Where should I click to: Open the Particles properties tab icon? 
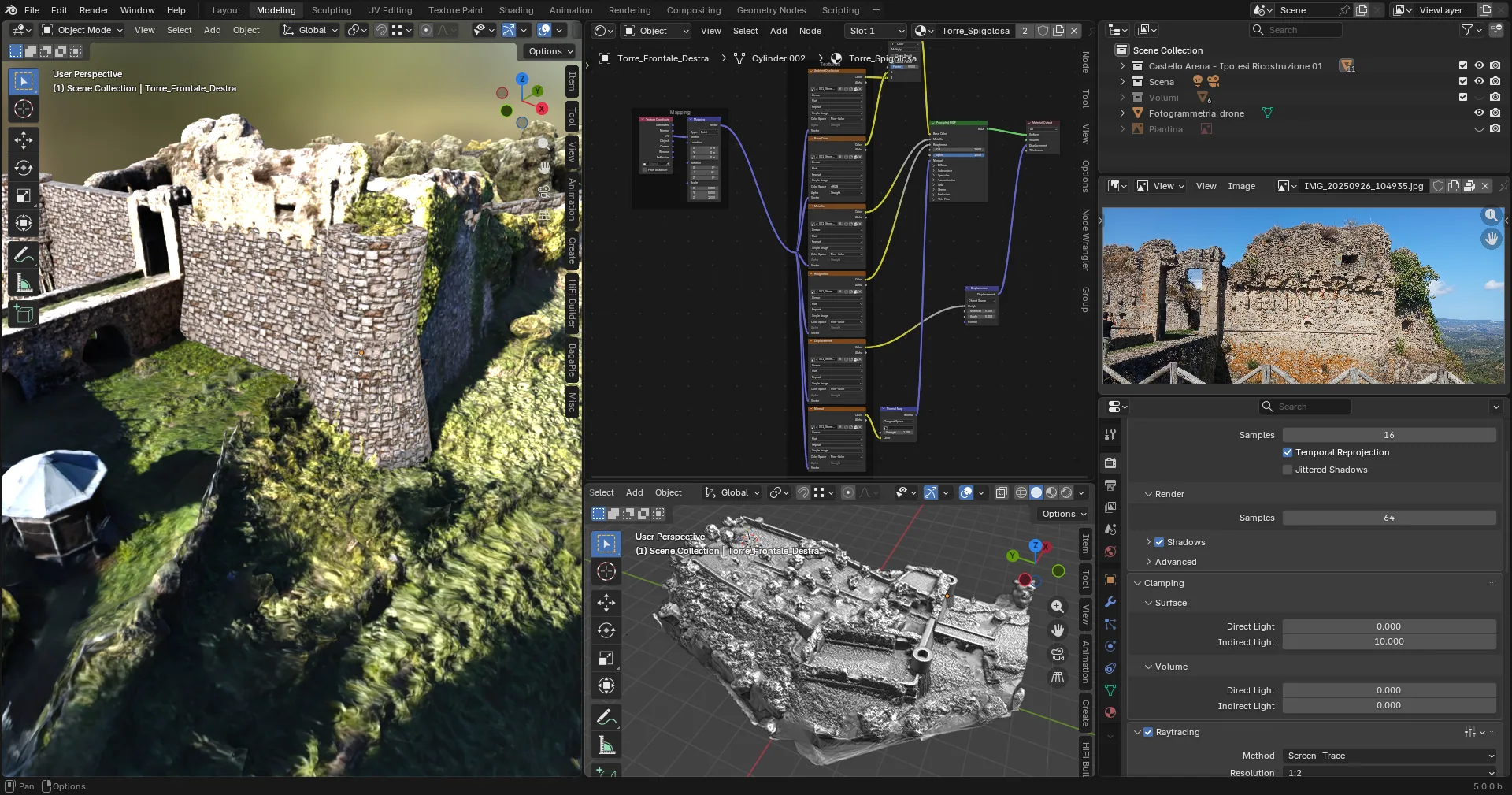click(1110, 624)
